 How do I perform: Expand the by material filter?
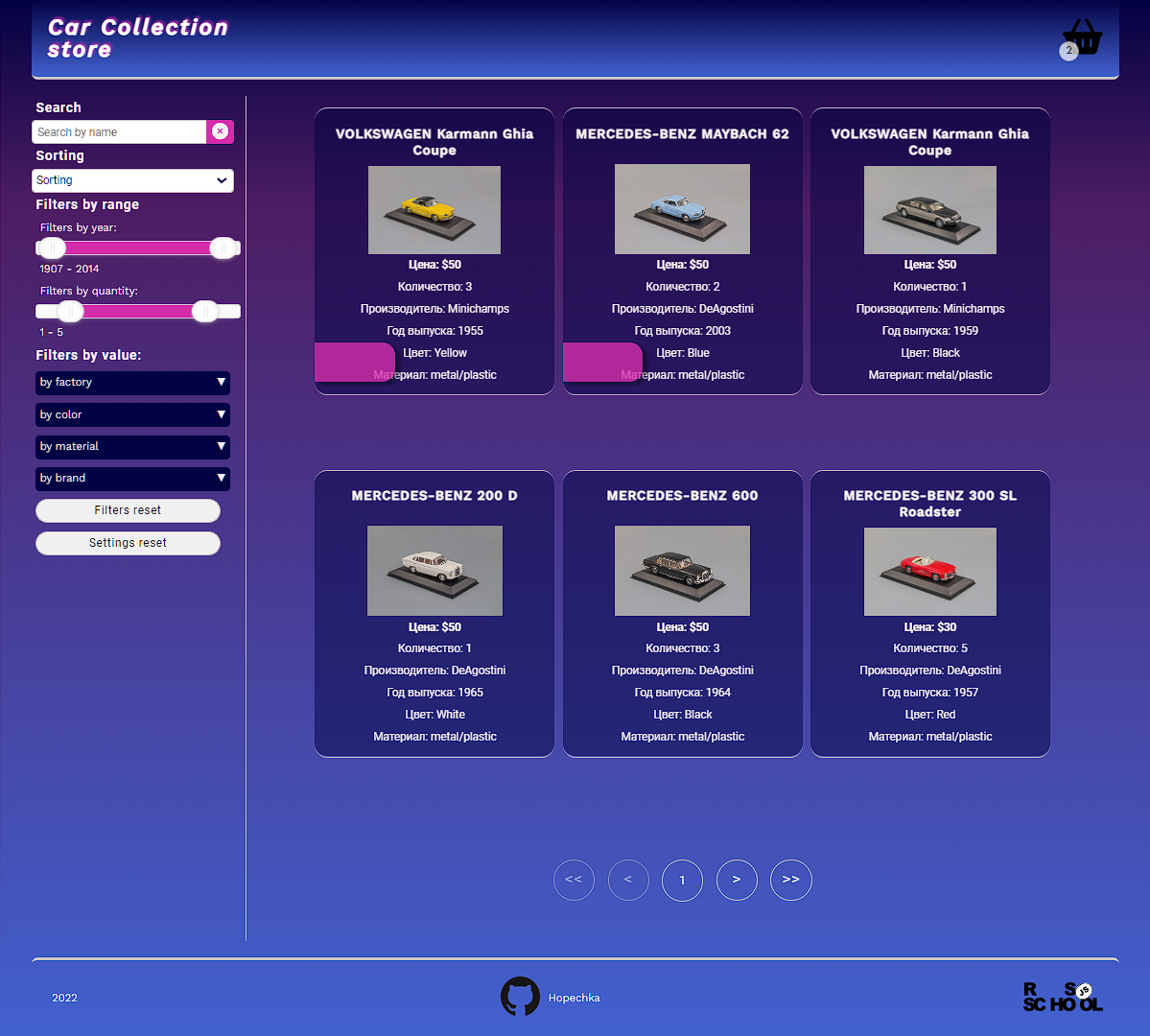tap(132, 446)
